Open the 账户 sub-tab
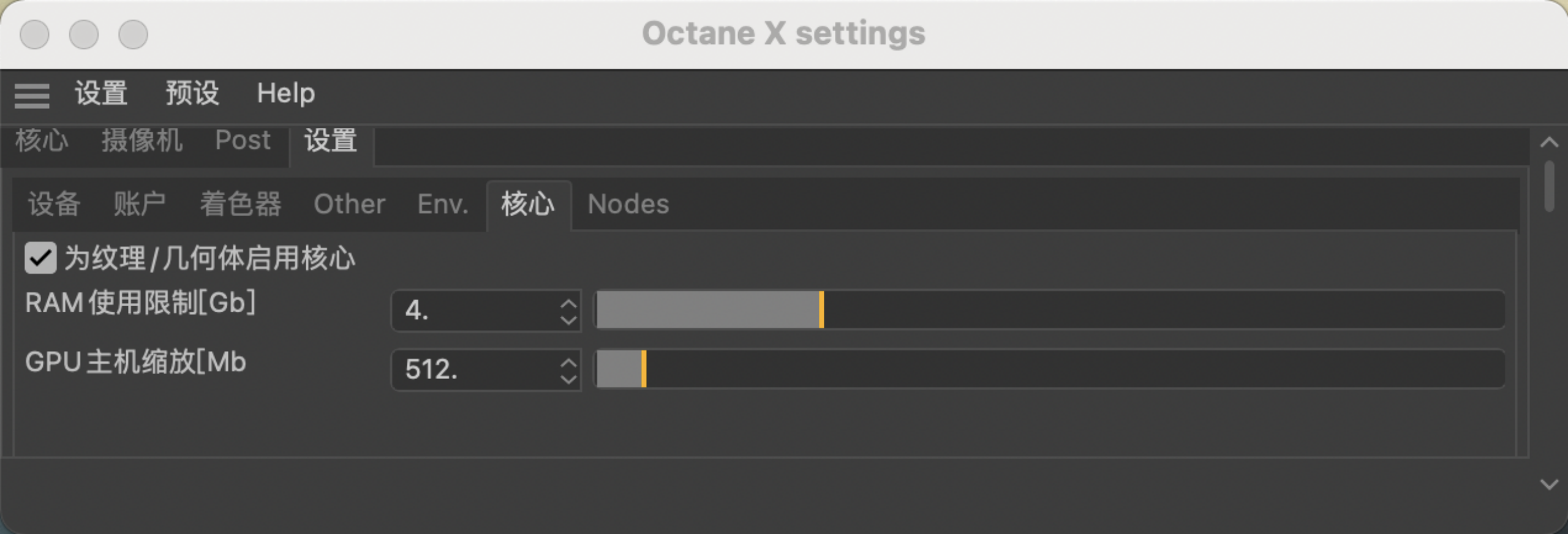 (140, 204)
